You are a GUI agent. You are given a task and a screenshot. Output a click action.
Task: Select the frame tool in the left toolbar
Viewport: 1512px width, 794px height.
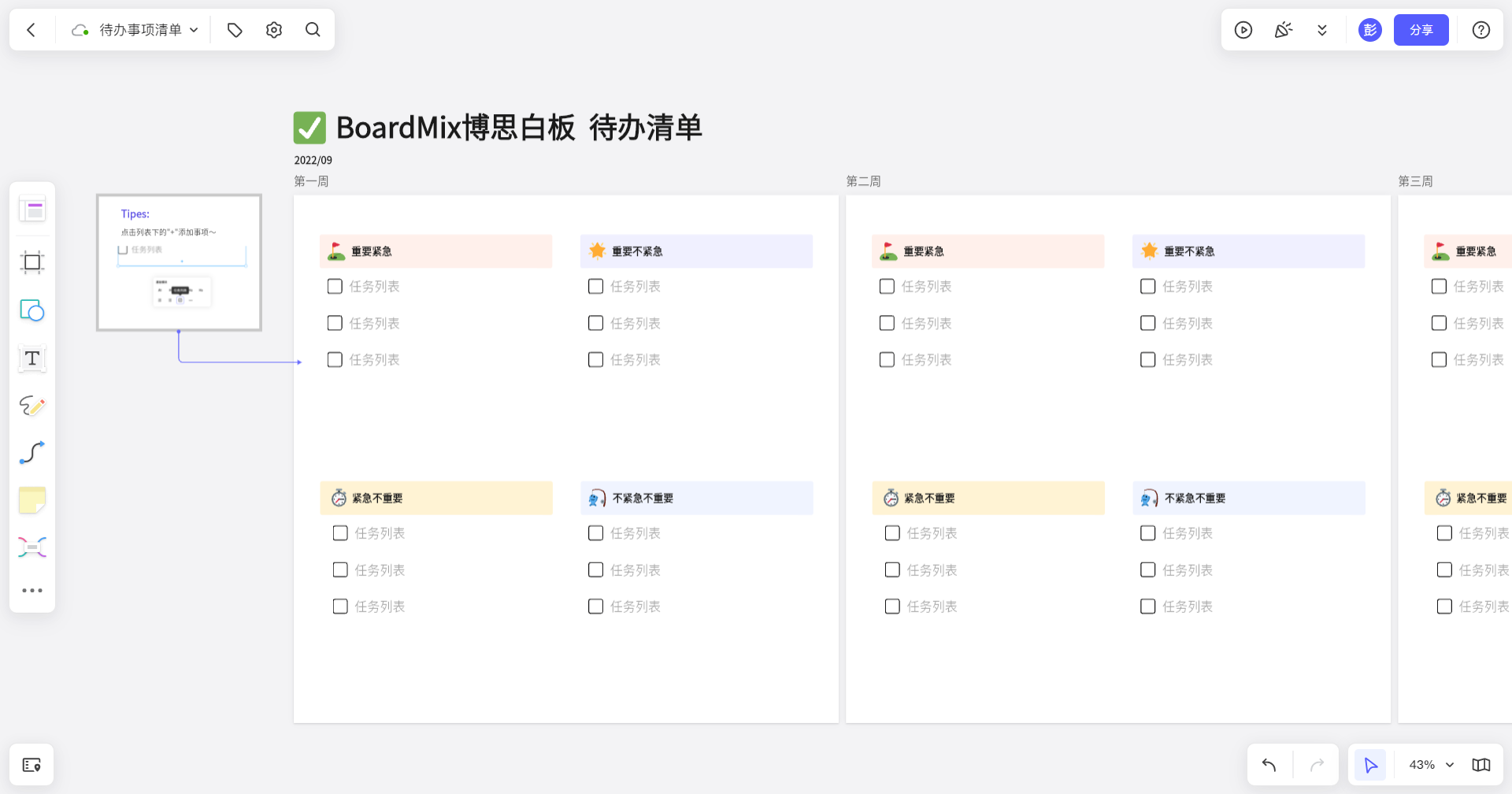pyautogui.click(x=32, y=262)
